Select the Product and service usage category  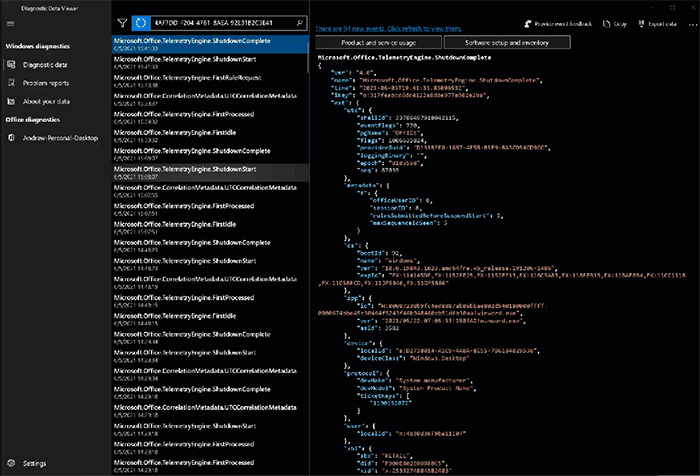pos(378,43)
